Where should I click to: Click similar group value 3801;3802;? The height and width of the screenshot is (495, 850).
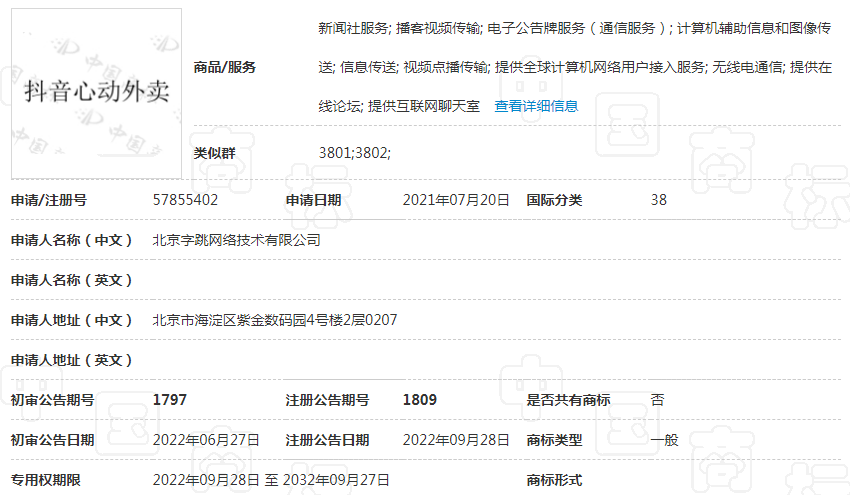tap(355, 153)
